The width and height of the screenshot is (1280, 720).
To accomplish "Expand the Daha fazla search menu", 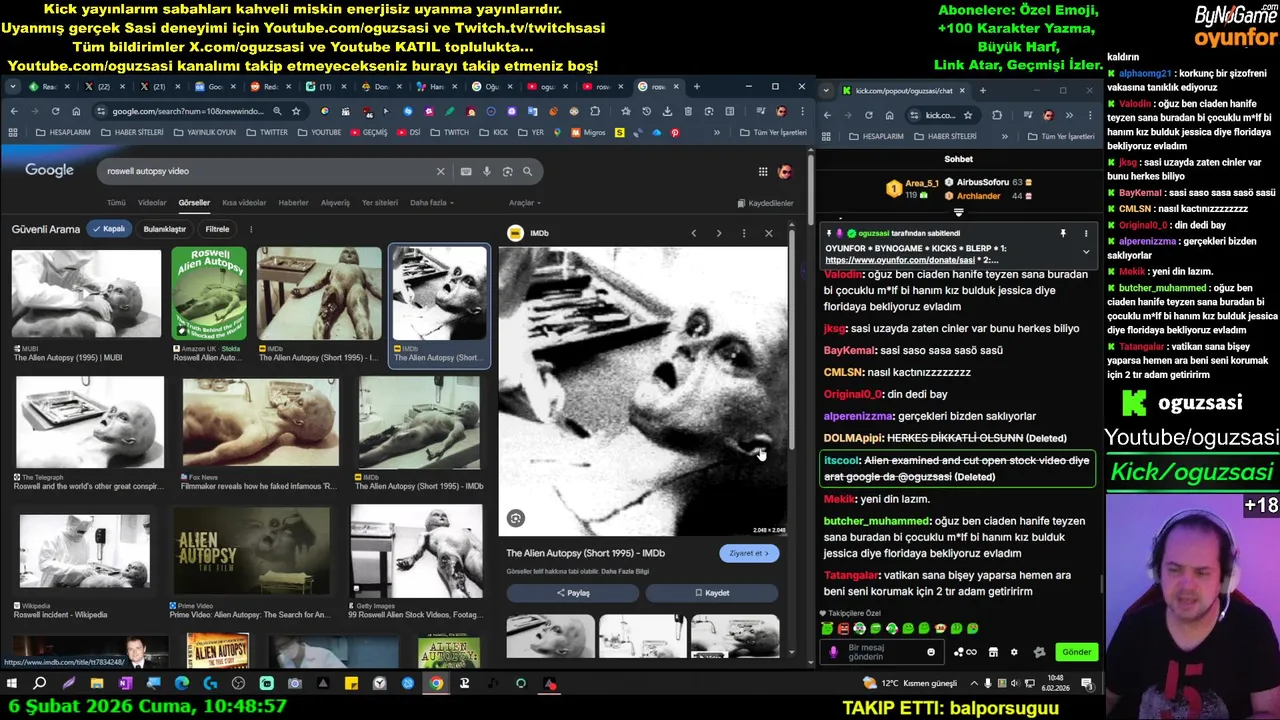I will point(431,203).
